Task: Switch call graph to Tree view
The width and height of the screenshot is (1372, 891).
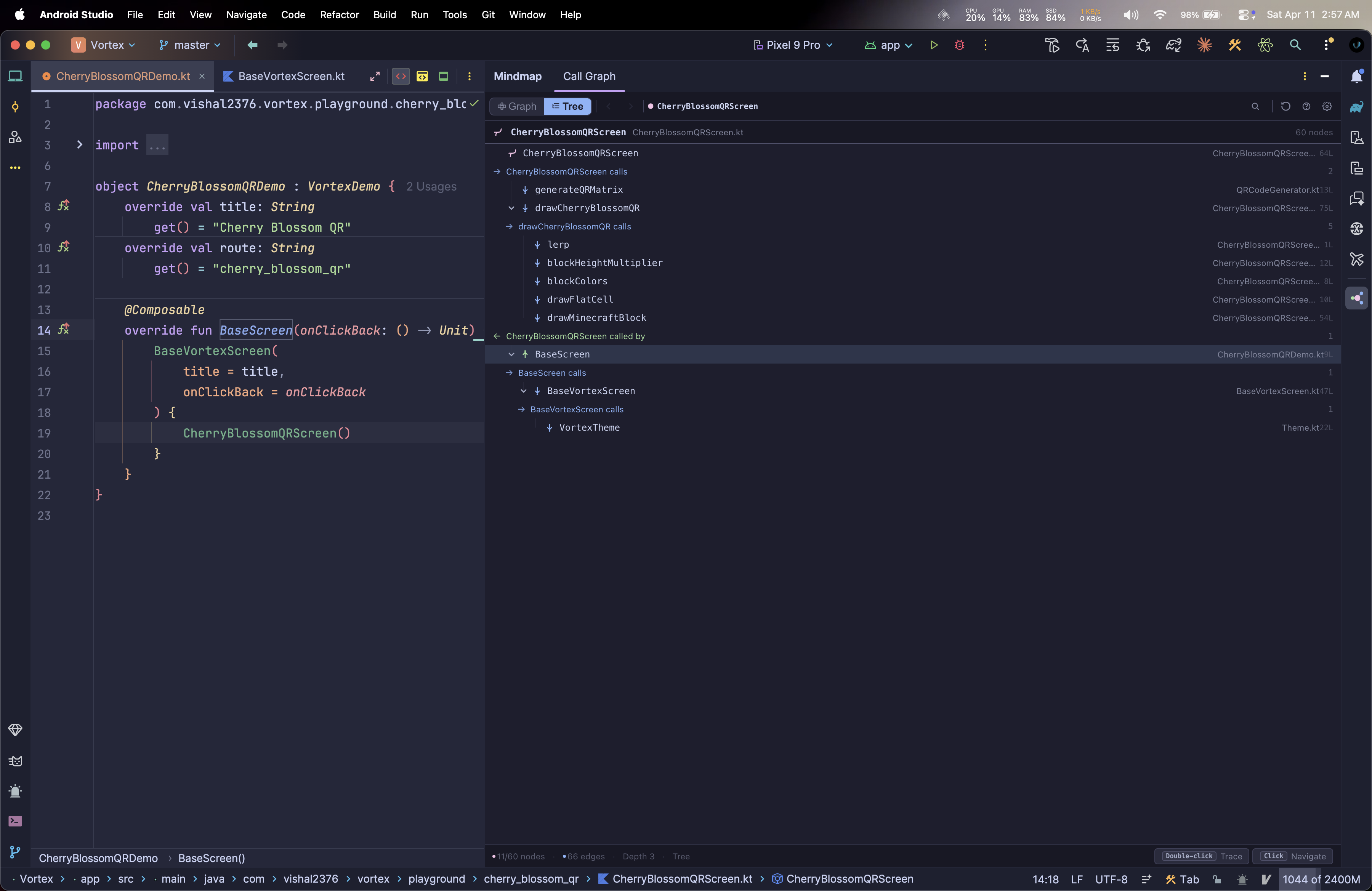Action: (x=567, y=106)
